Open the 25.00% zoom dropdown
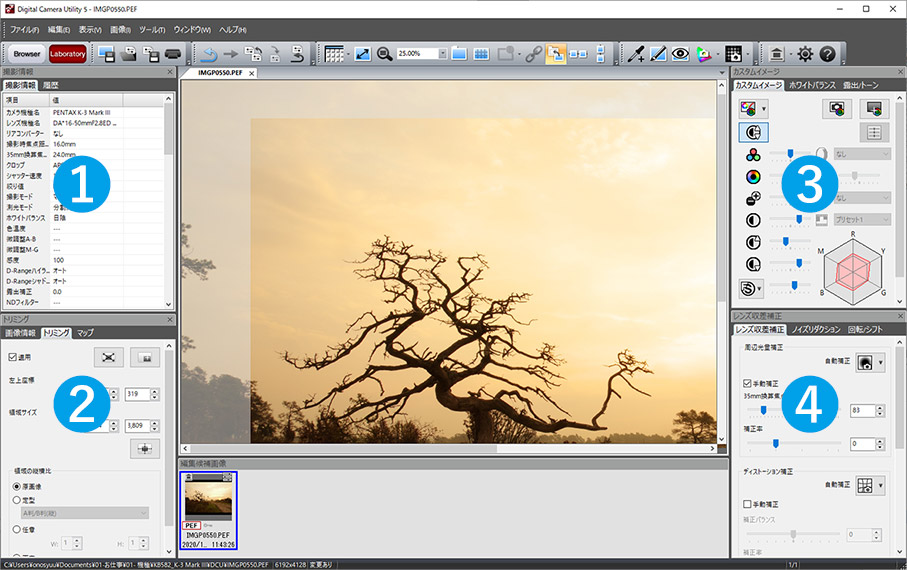 pyautogui.click(x=443, y=54)
